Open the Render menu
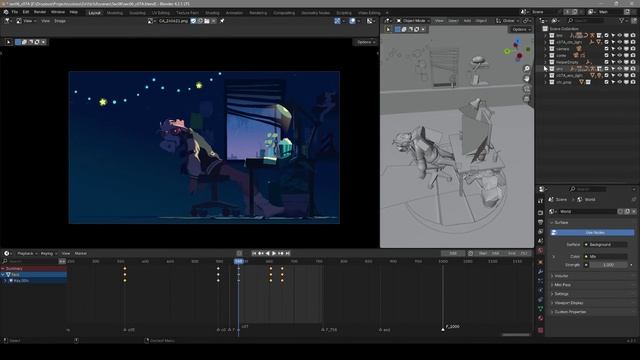Screen dimensions: 640x360 40,12
